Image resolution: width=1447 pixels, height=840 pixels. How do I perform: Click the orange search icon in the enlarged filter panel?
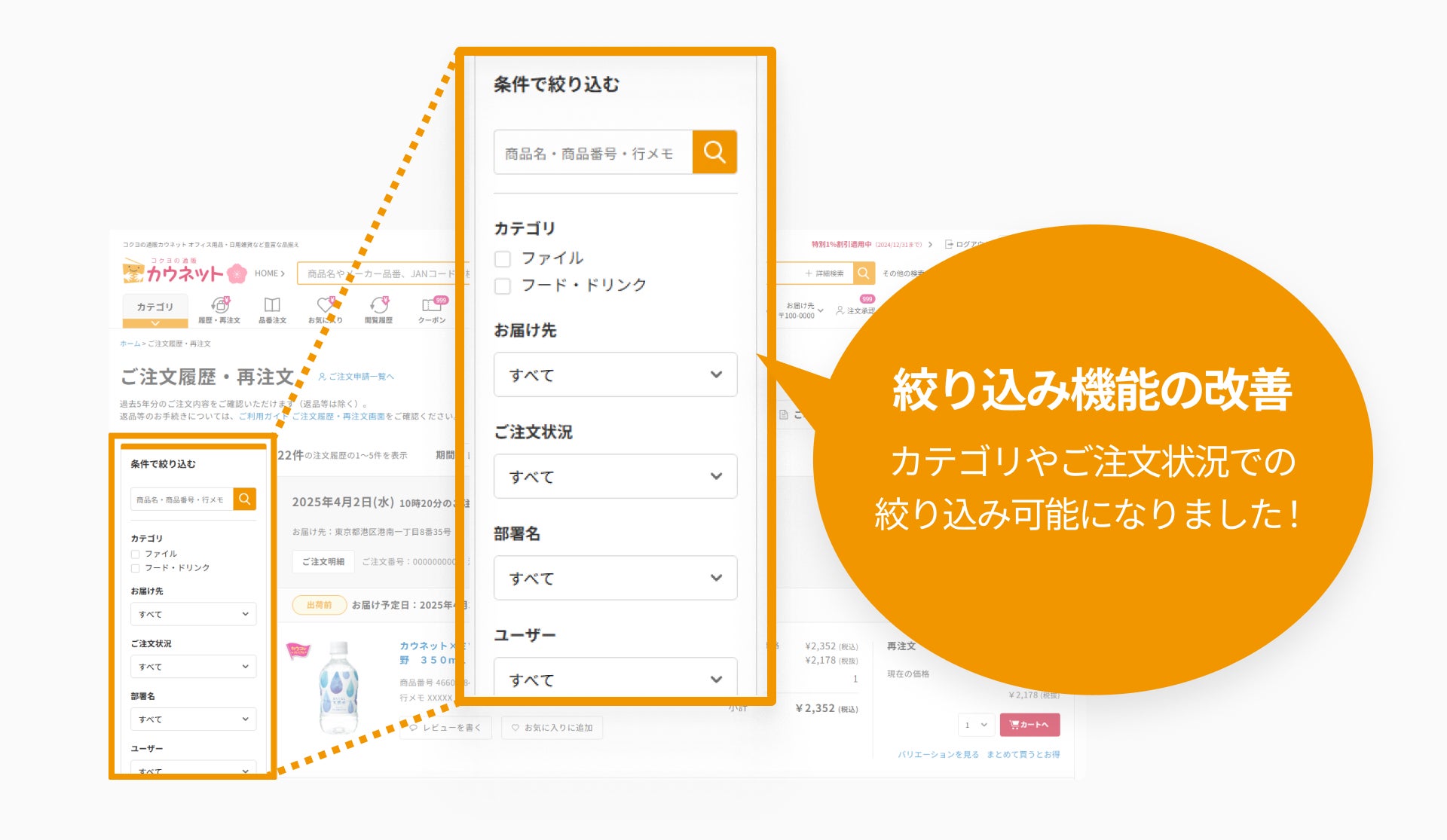[x=714, y=152]
